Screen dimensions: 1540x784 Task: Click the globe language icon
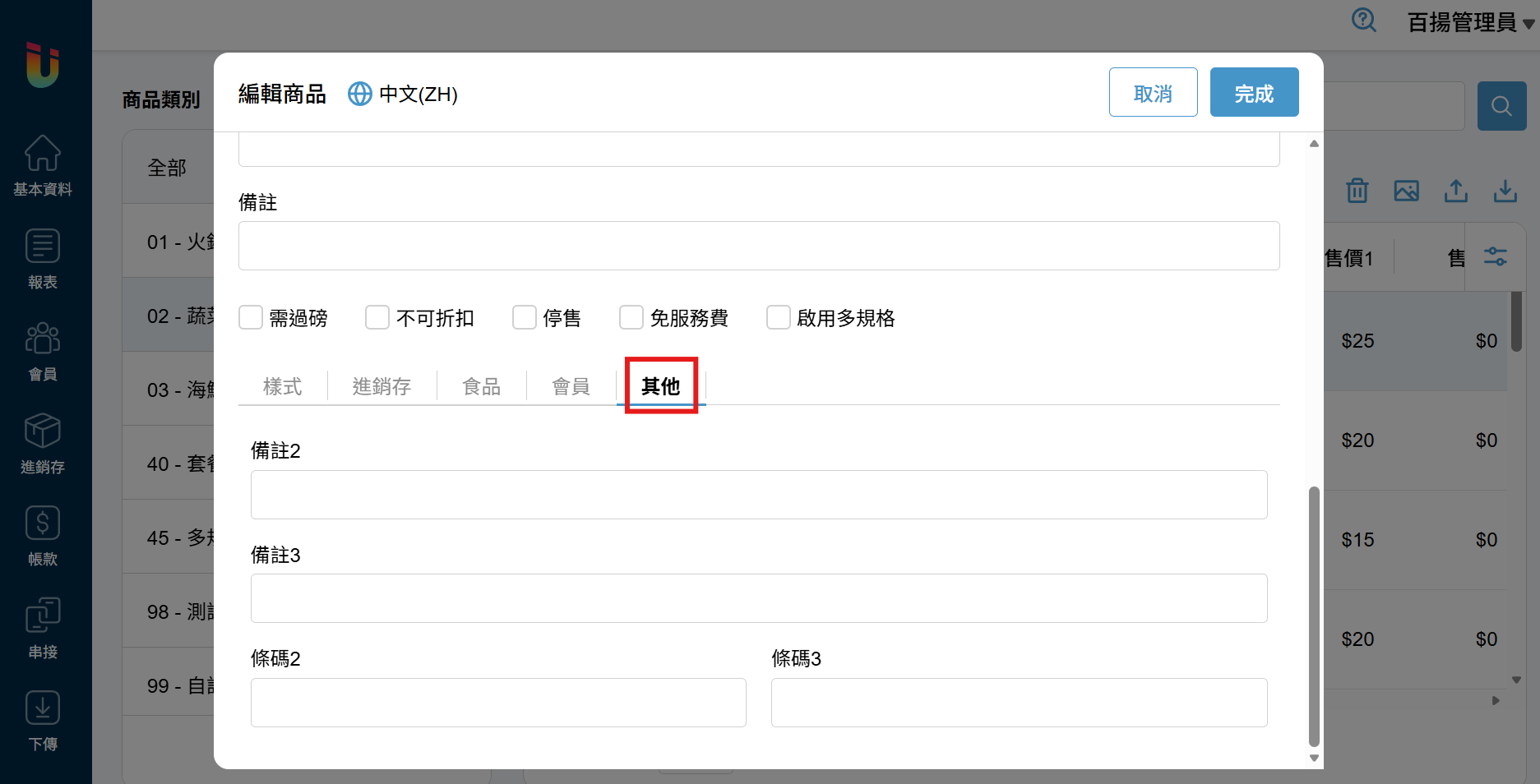(x=359, y=95)
